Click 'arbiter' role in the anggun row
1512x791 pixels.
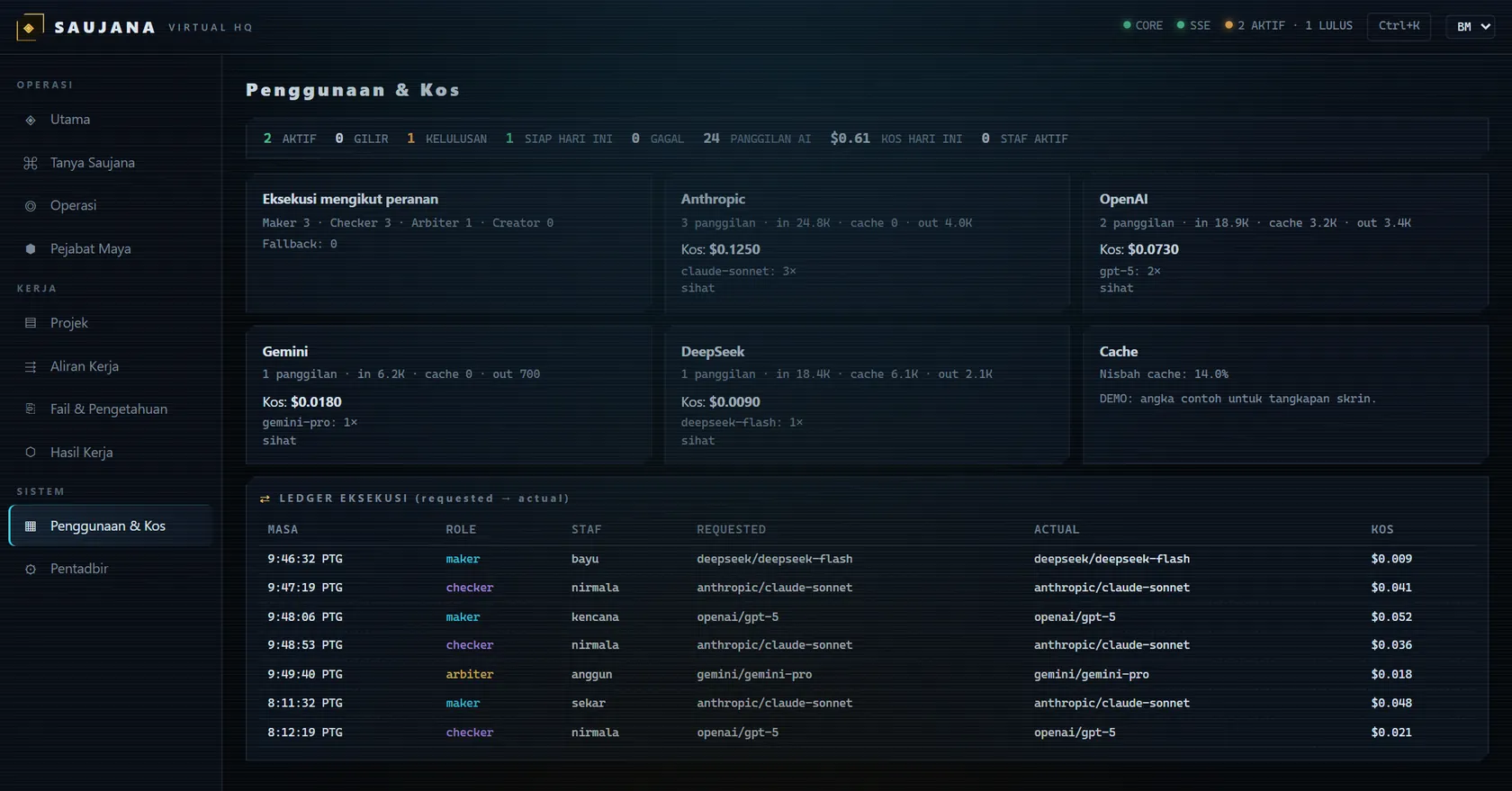point(470,674)
